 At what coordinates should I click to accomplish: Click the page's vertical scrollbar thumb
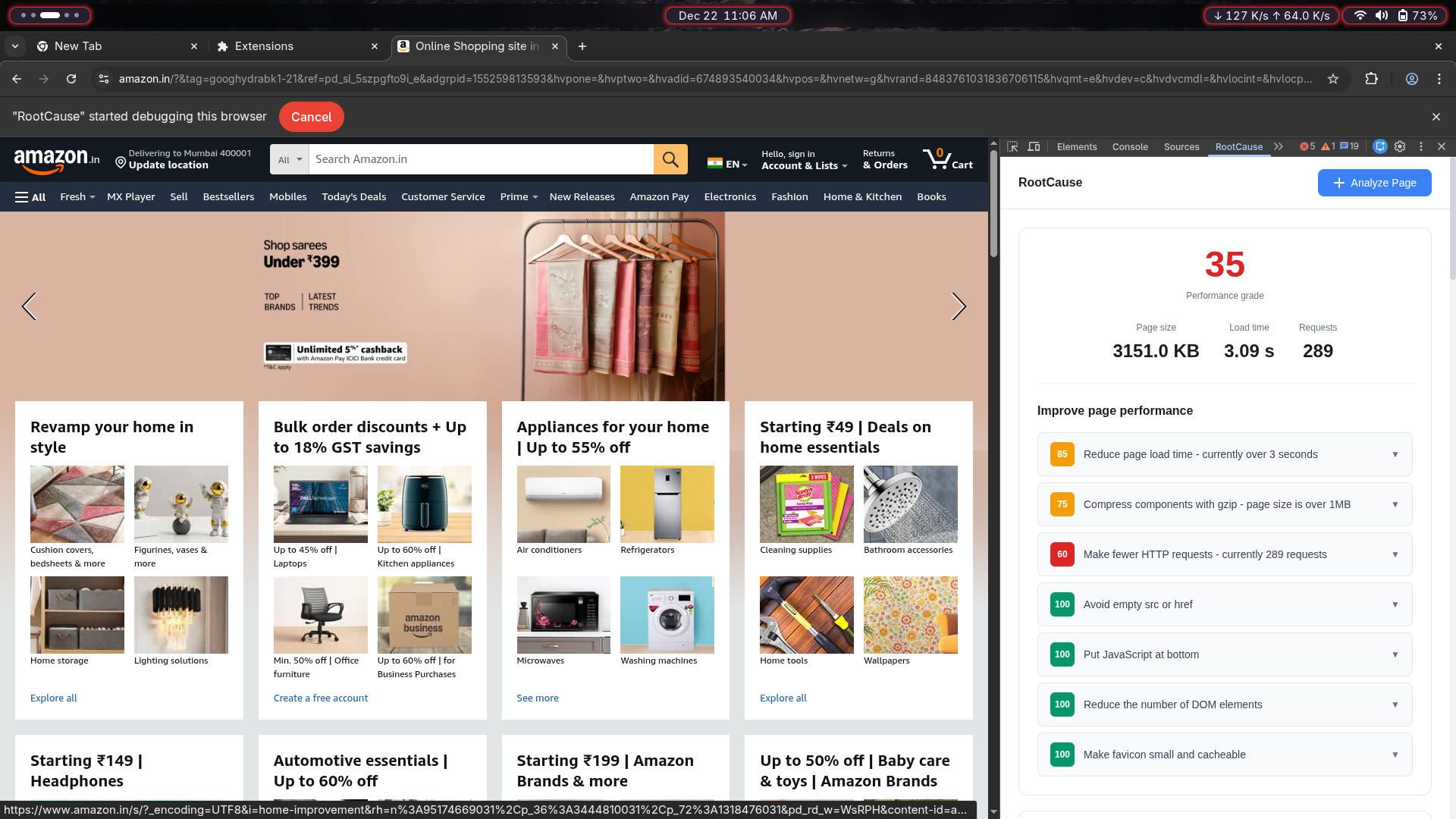pos(993,205)
